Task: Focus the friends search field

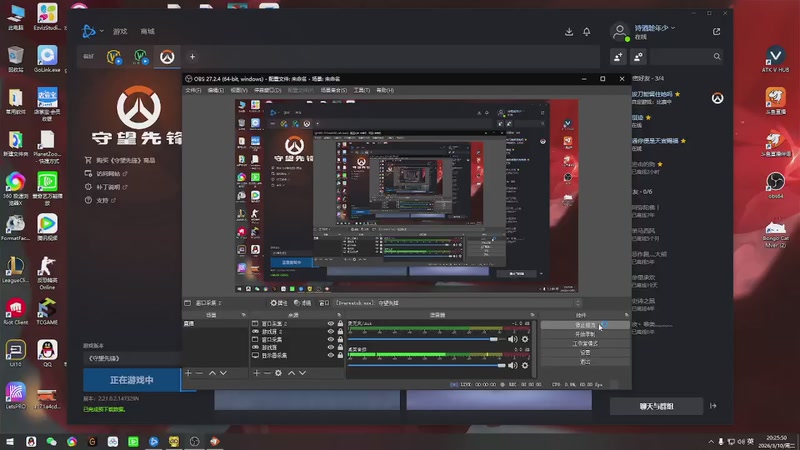Action: tap(687, 57)
